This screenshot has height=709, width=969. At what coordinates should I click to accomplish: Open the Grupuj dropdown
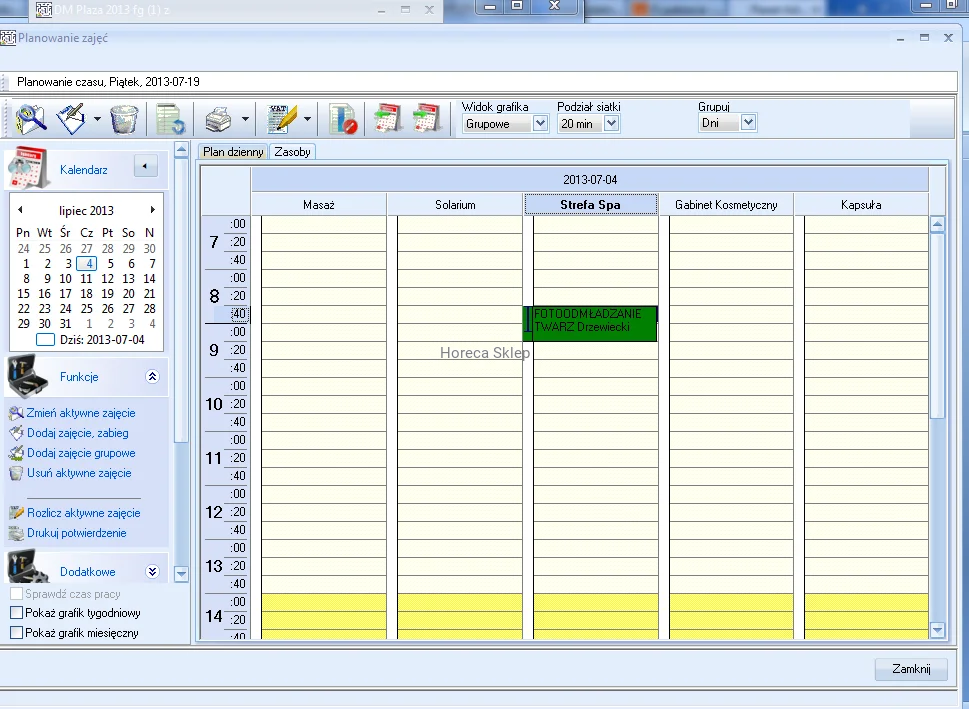click(748, 124)
